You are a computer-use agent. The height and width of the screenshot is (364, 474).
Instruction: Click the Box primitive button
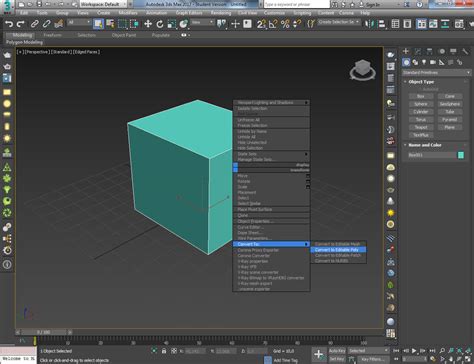pyautogui.click(x=421, y=96)
